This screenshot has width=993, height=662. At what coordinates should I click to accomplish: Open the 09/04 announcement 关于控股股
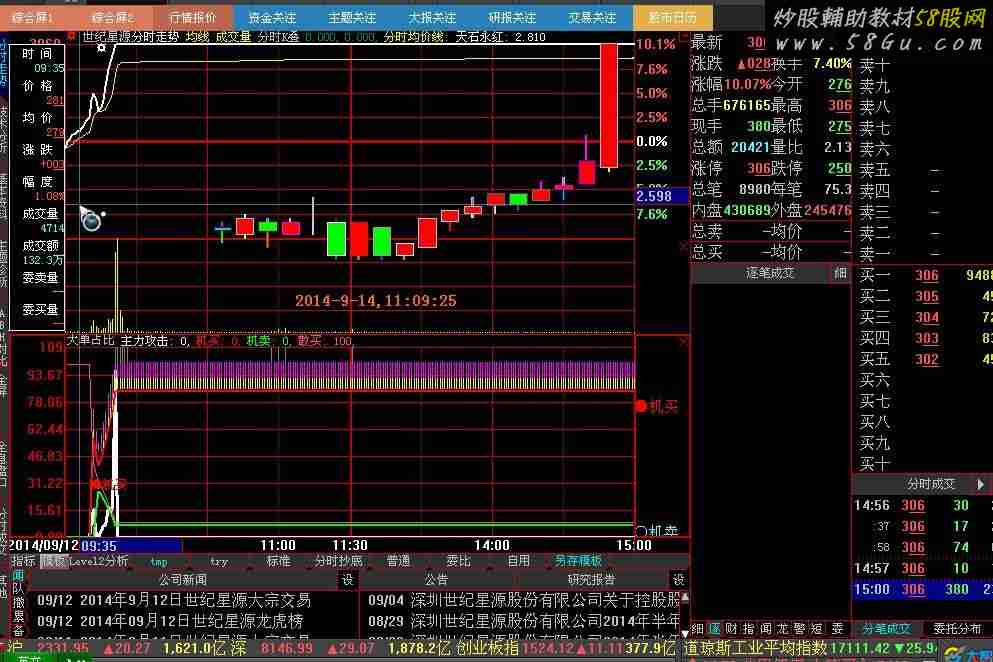524,600
